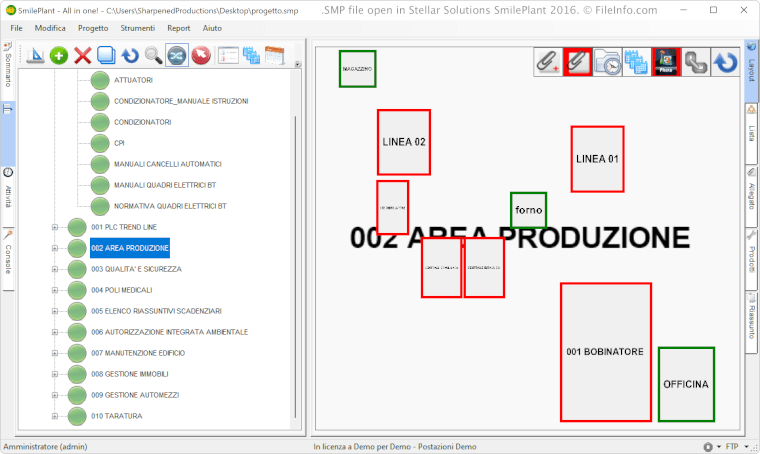
Task: Click the tree panel vertical scrollbar
Action: pyautogui.click(x=295, y=260)
